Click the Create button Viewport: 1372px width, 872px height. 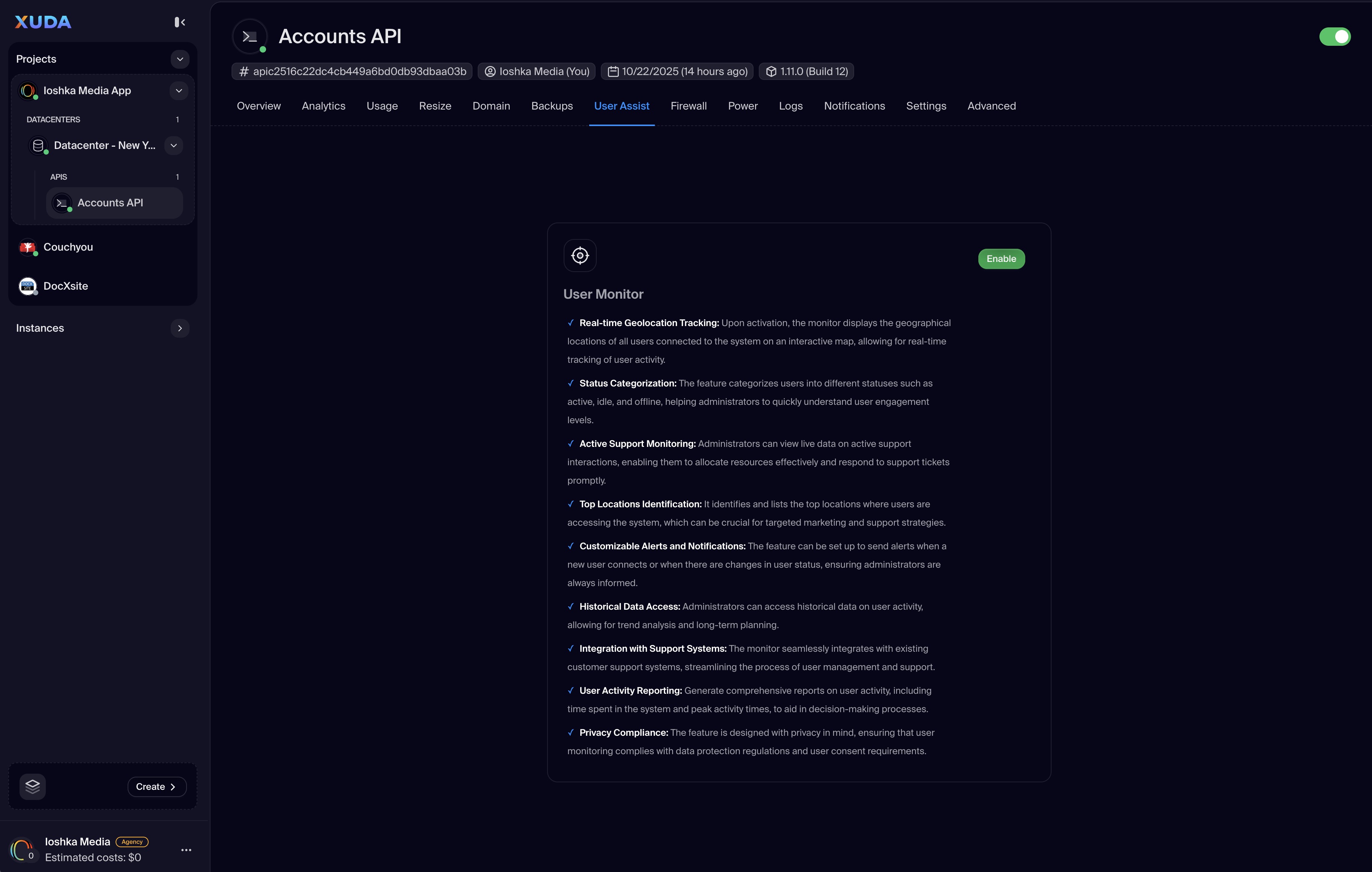tap(157, 786)
